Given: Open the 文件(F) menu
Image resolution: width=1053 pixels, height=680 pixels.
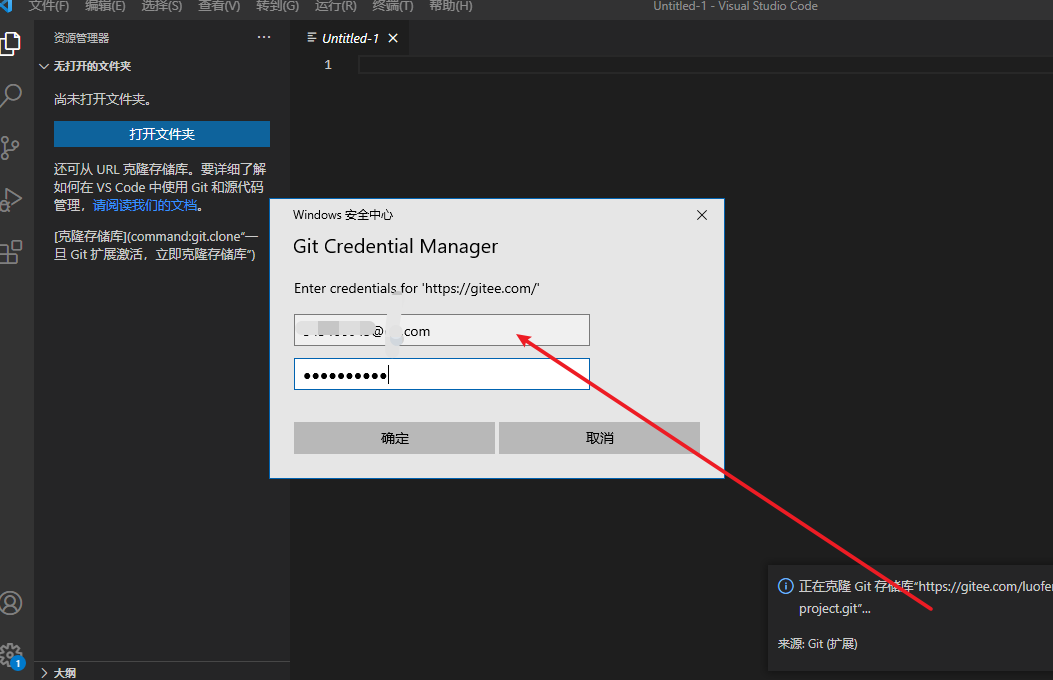Looking at the screenshot, I should click(x=48, y=6).
